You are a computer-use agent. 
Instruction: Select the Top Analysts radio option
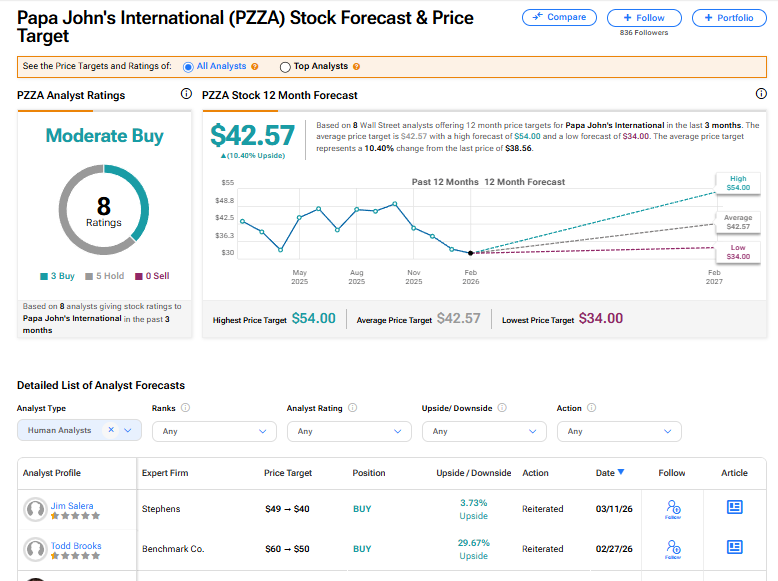pos(285,67)
